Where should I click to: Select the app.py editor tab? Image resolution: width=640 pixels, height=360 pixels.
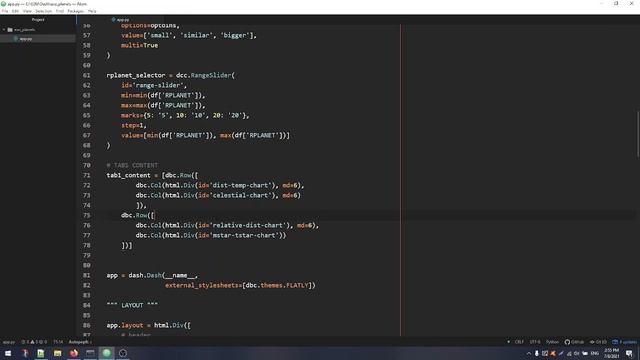pos(120,20)
